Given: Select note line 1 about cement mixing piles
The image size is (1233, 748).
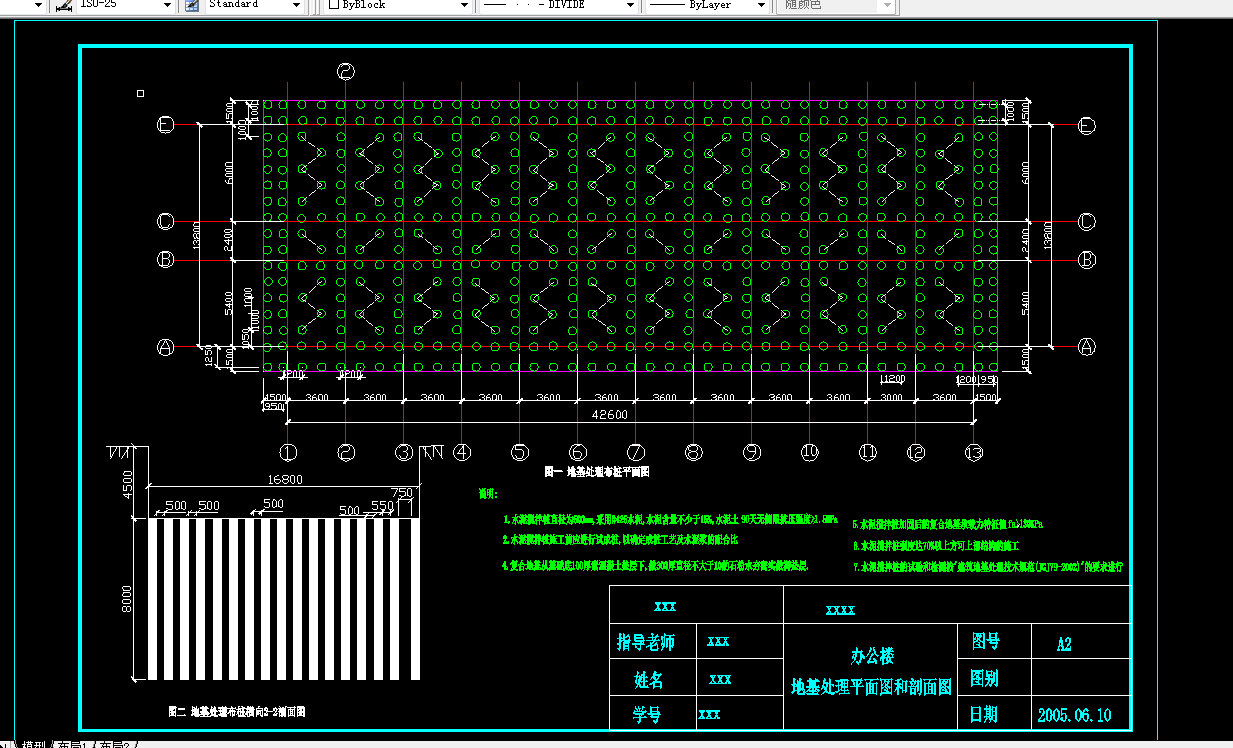Looking at the screenshot, I should 669,520.
